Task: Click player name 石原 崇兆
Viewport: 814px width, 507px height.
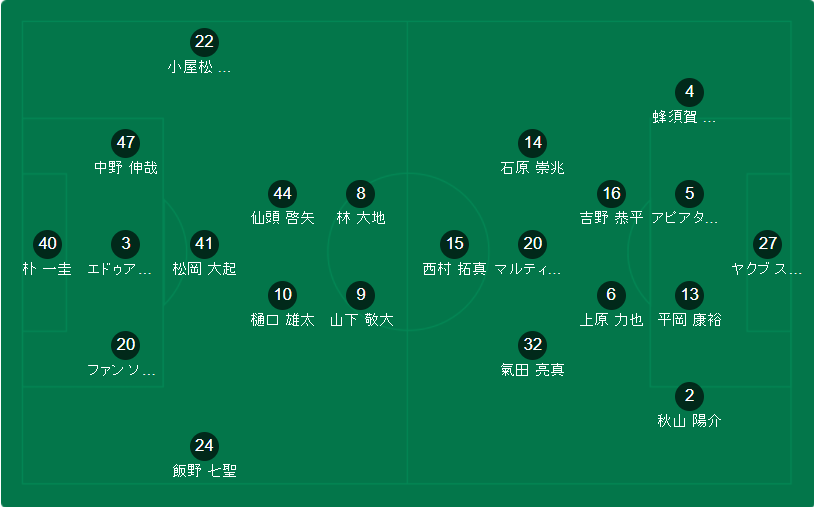Action: 533,168
